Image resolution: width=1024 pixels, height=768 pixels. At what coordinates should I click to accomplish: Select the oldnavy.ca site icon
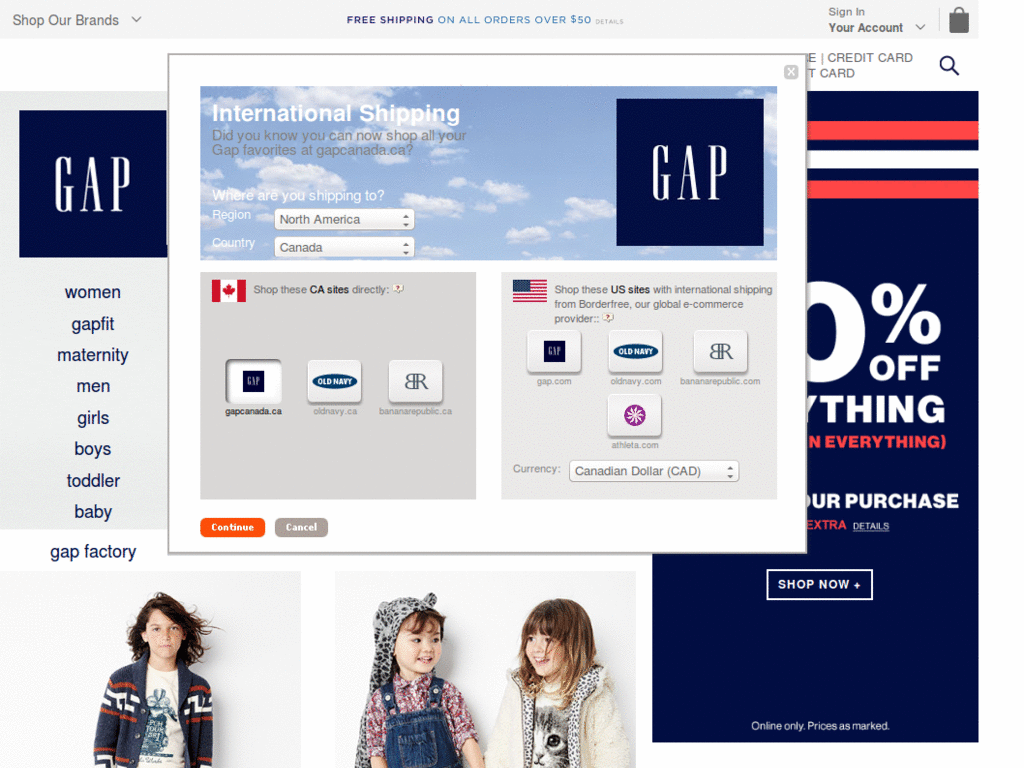click(x=334, y=381)
